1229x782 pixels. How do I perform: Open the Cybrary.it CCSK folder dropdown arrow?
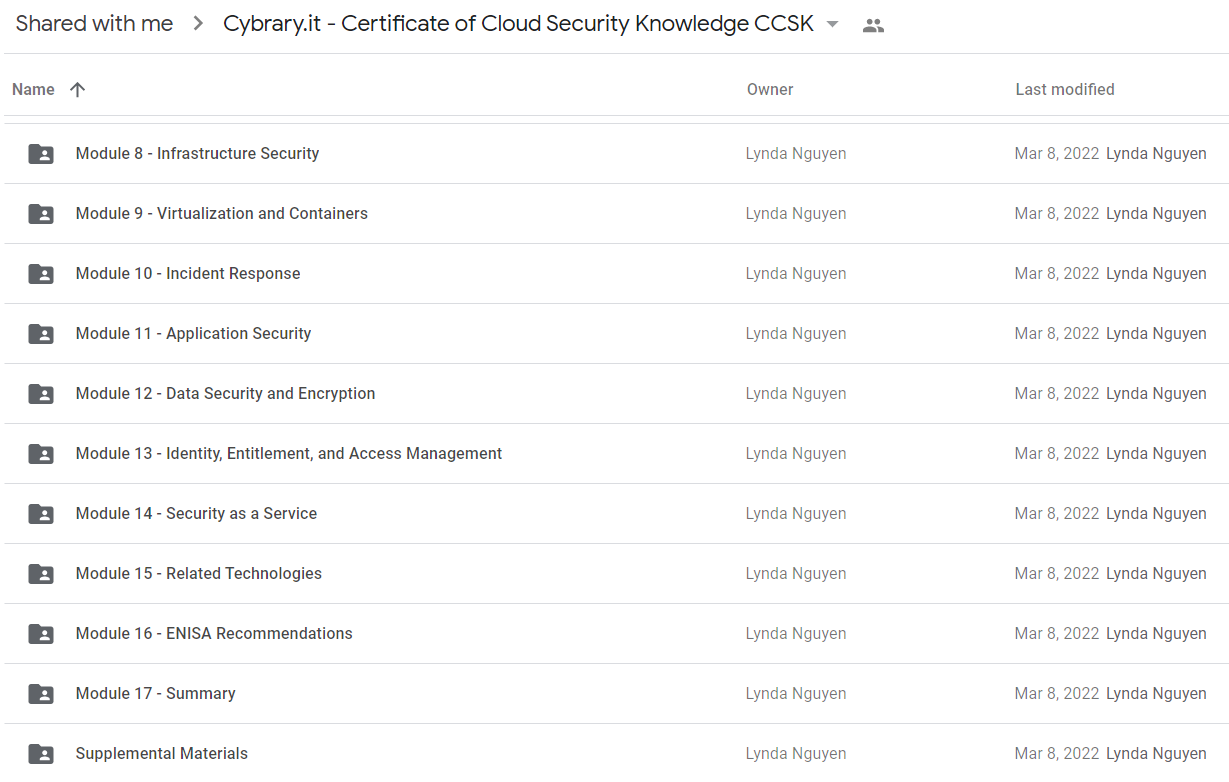point(832,25)
